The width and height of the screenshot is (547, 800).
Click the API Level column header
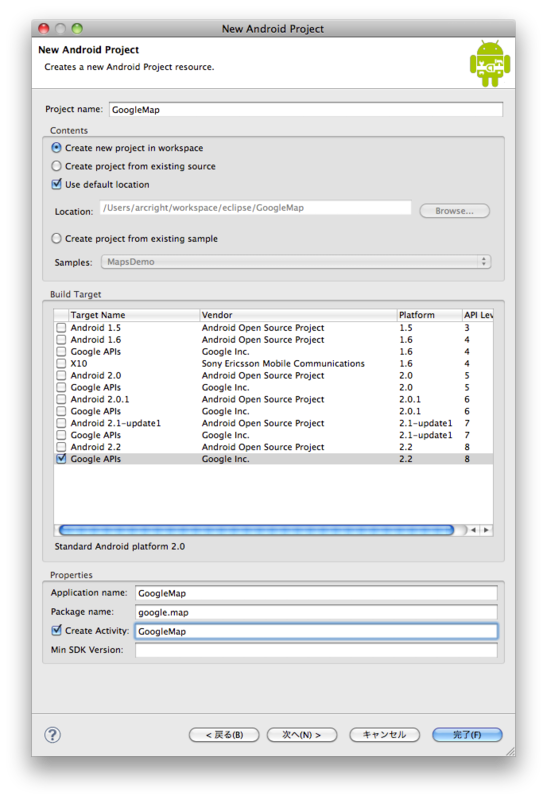(x=478, y=315)
